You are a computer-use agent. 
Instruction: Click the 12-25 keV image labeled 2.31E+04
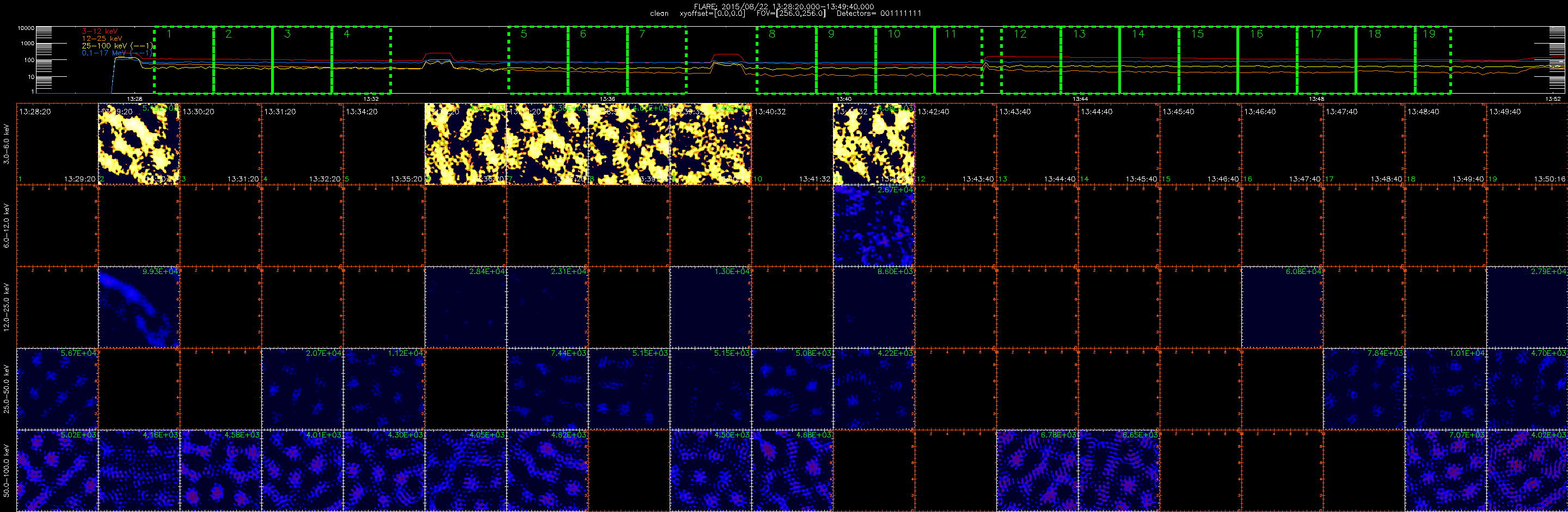pyautogui.click(x=547, y=307)
